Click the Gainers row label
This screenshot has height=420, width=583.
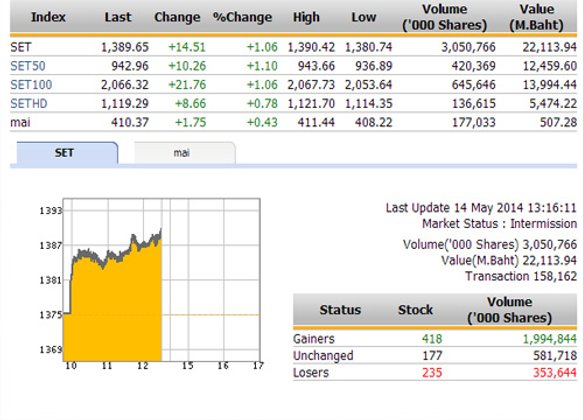click(x=314, y=339)
